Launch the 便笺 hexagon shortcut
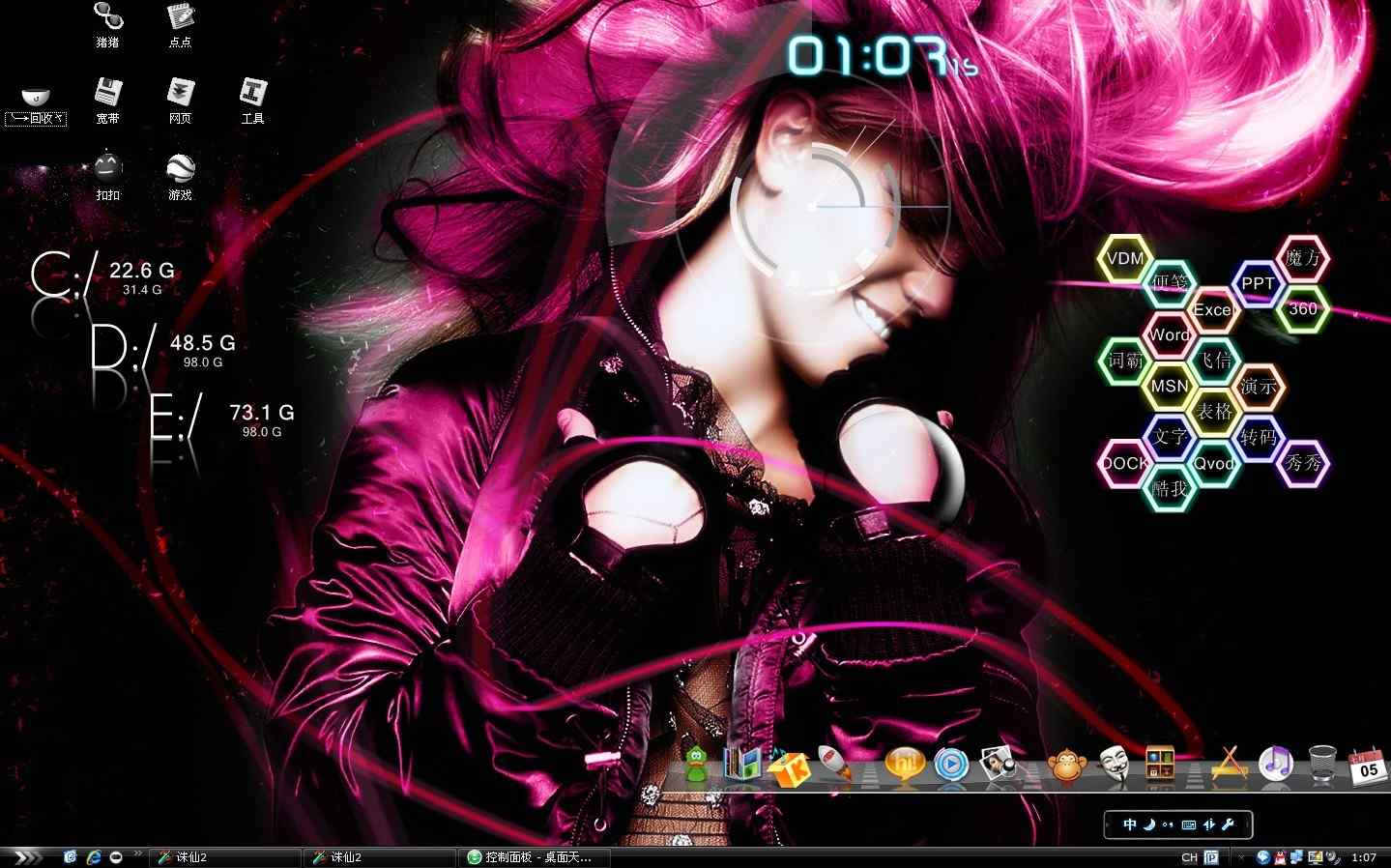This screenshot has height=868, width=1391. coord(1170,282)
